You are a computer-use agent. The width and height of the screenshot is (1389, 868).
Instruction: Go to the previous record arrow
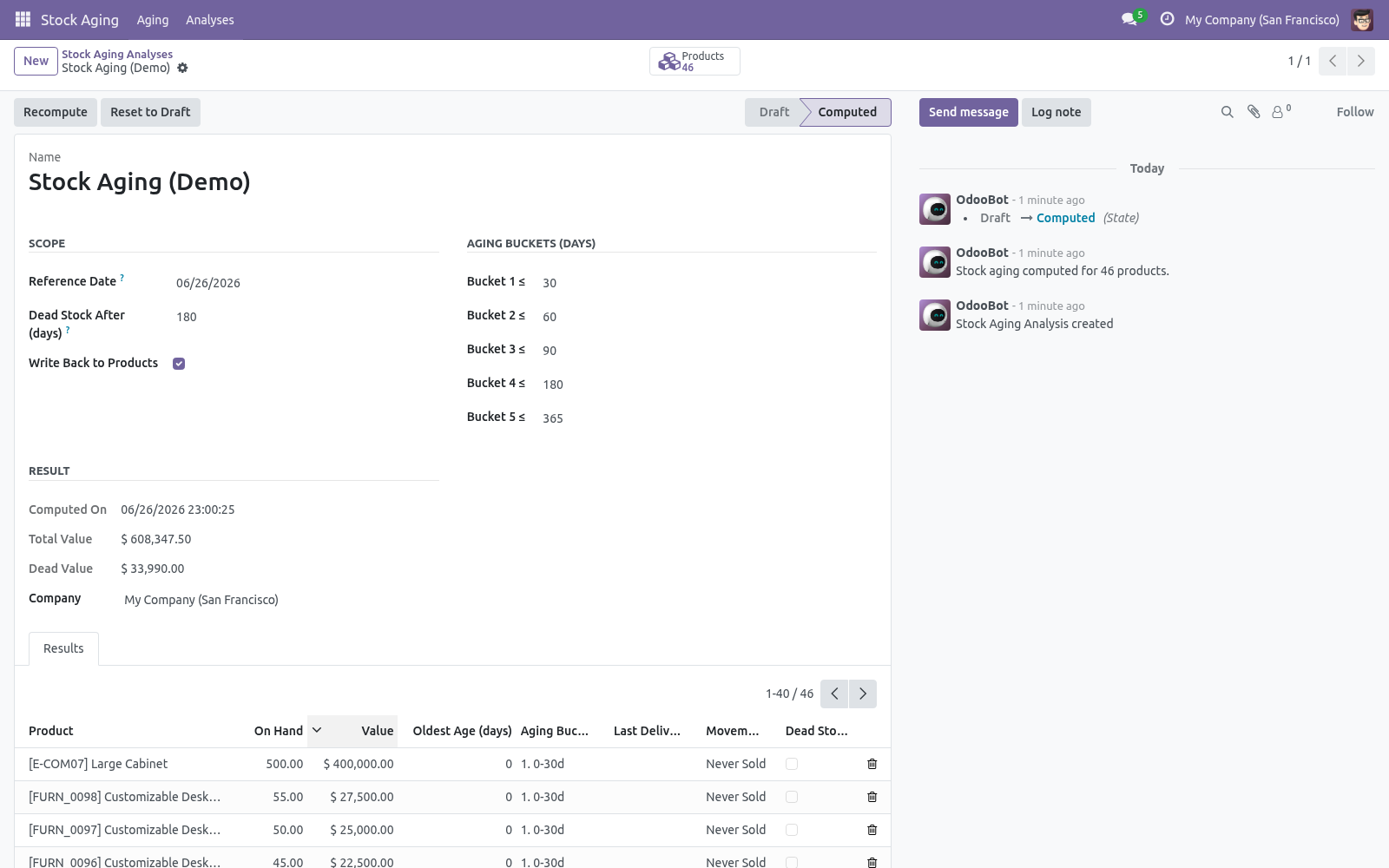tap(1333, 61)
